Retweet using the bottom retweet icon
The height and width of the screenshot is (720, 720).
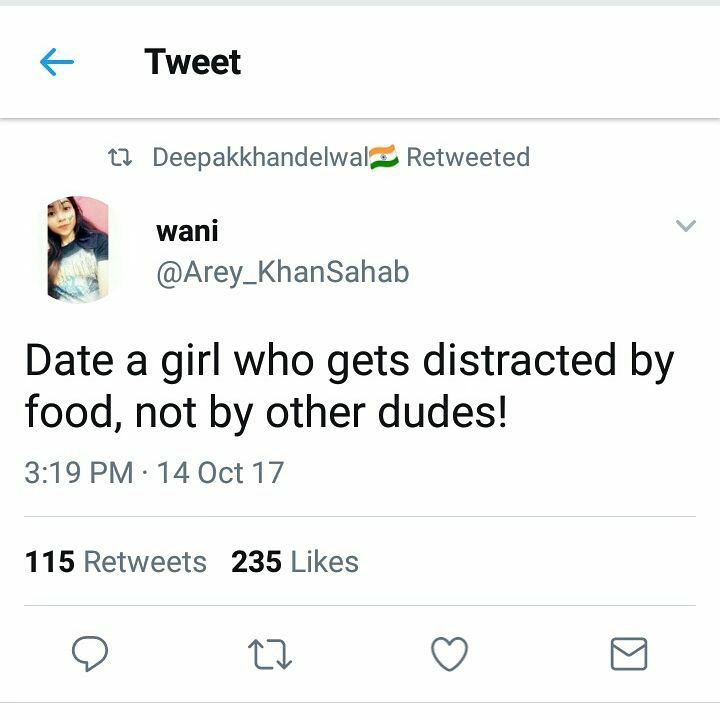(x=270, y=654)
